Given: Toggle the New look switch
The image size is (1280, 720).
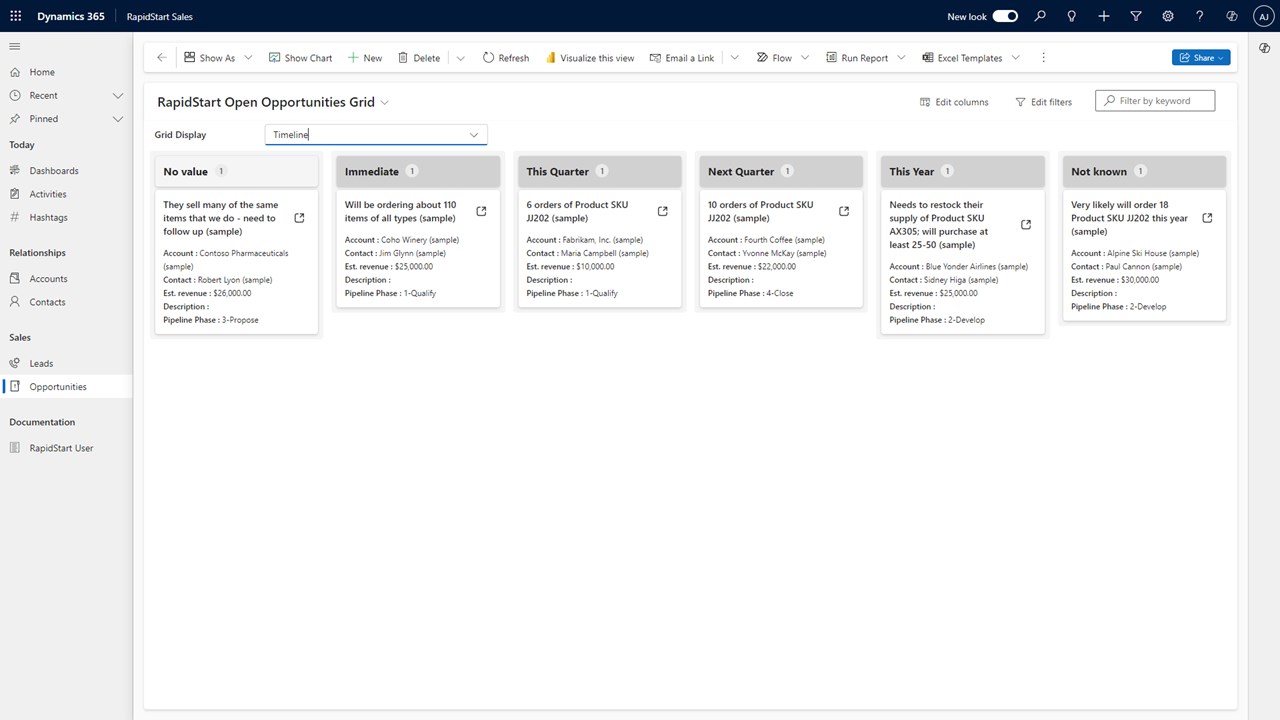Looking at the screenshot, I should (x=1005, y=16).
